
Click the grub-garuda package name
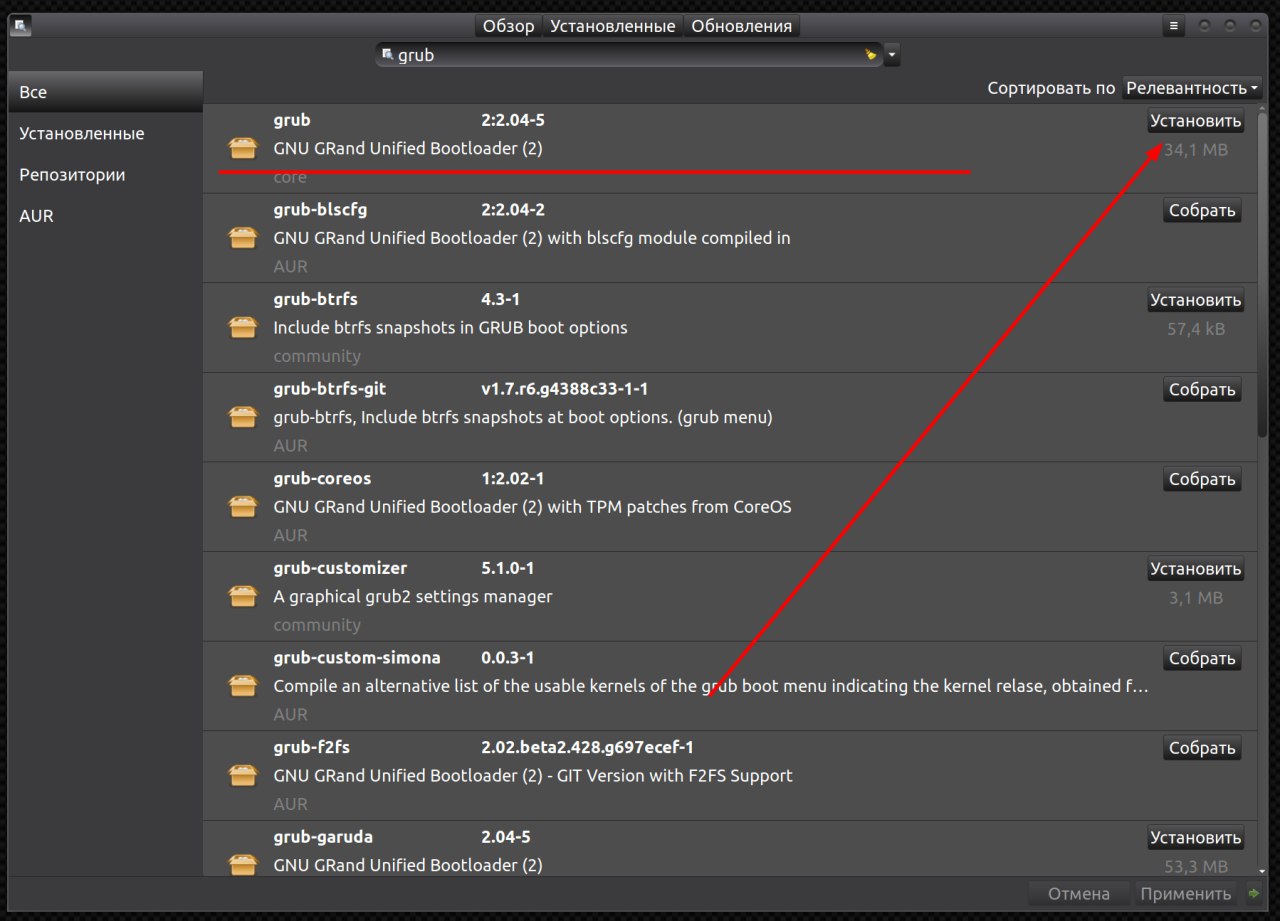click(323, 837)
